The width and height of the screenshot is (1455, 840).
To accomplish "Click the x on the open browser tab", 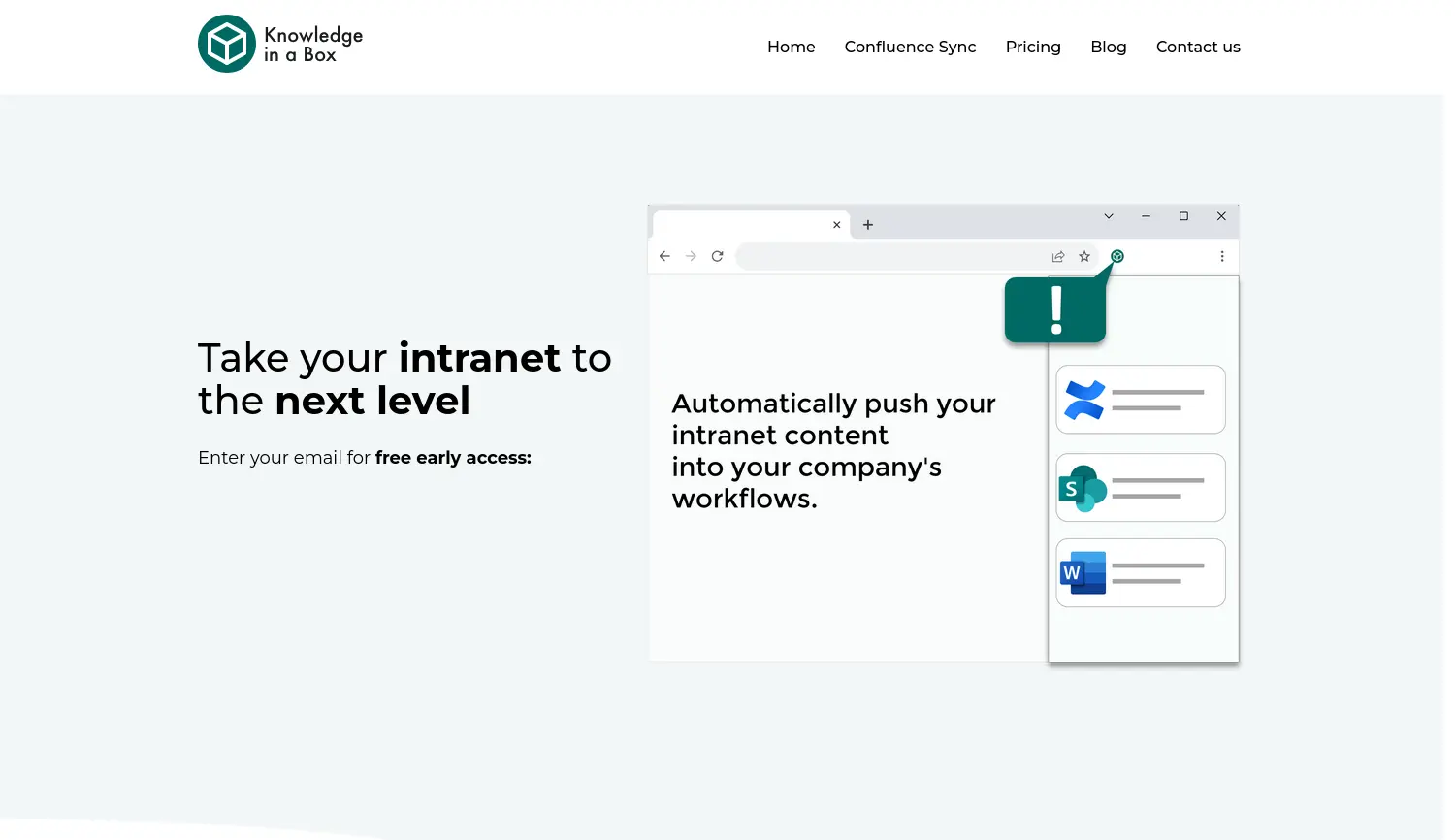I will pyautogui.click(x=836, y=224).
